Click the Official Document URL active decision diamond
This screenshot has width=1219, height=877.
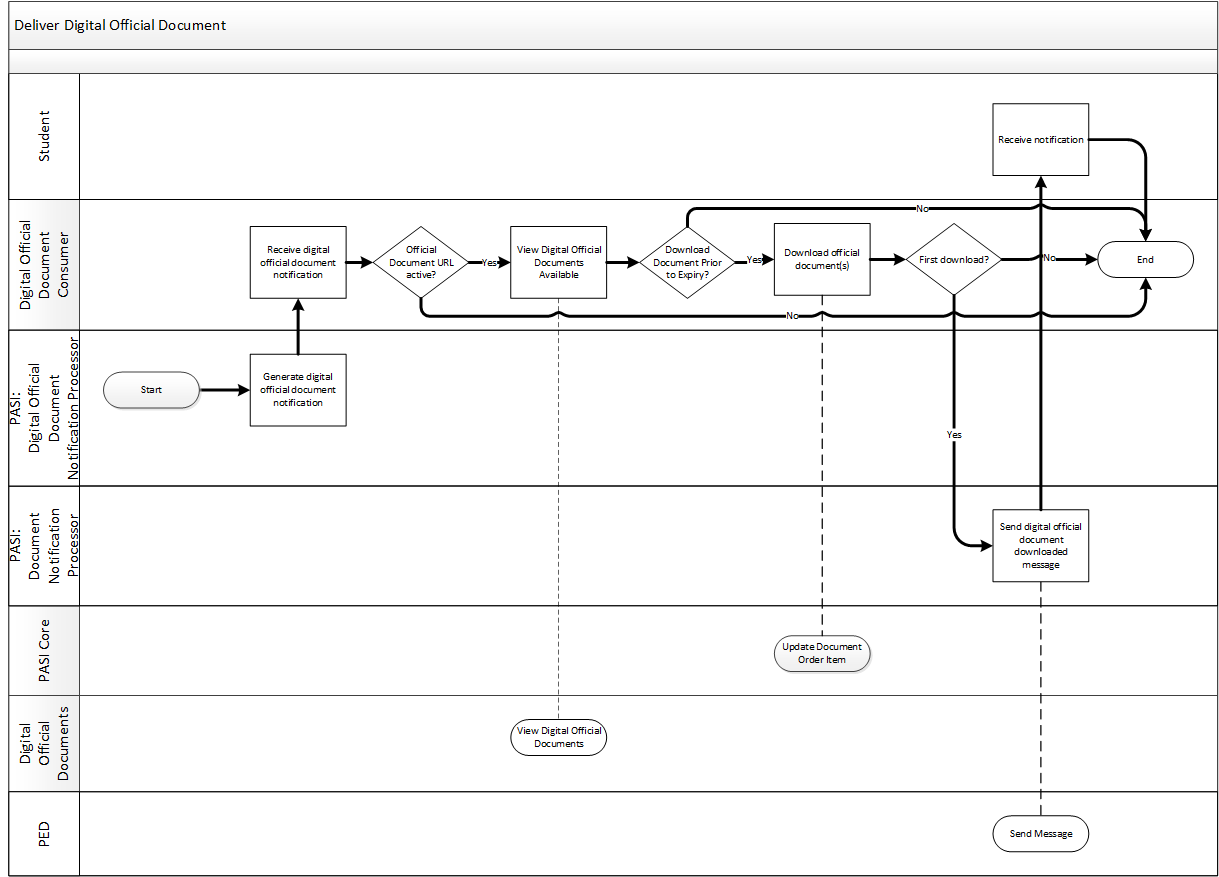[x=421, y=262]
